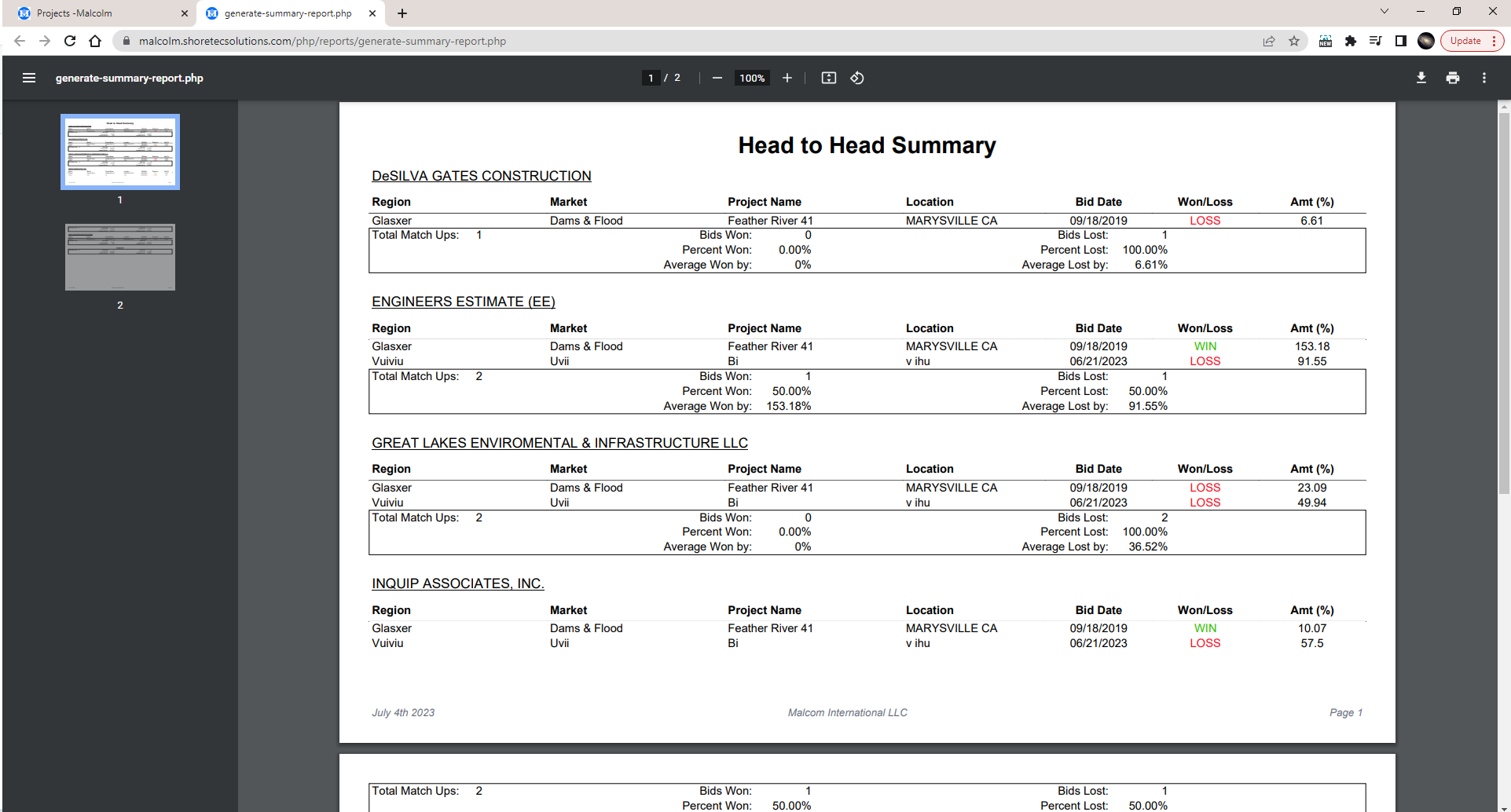Click the Fit to page icon
The image size is (1511, 812).
(x=828, y=78)
